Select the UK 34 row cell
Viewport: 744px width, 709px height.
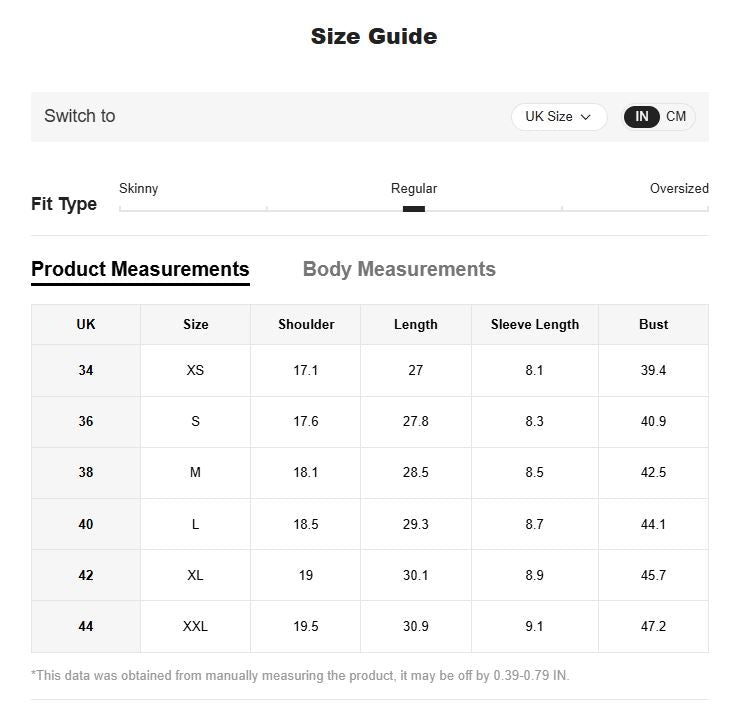pos(86,370)
